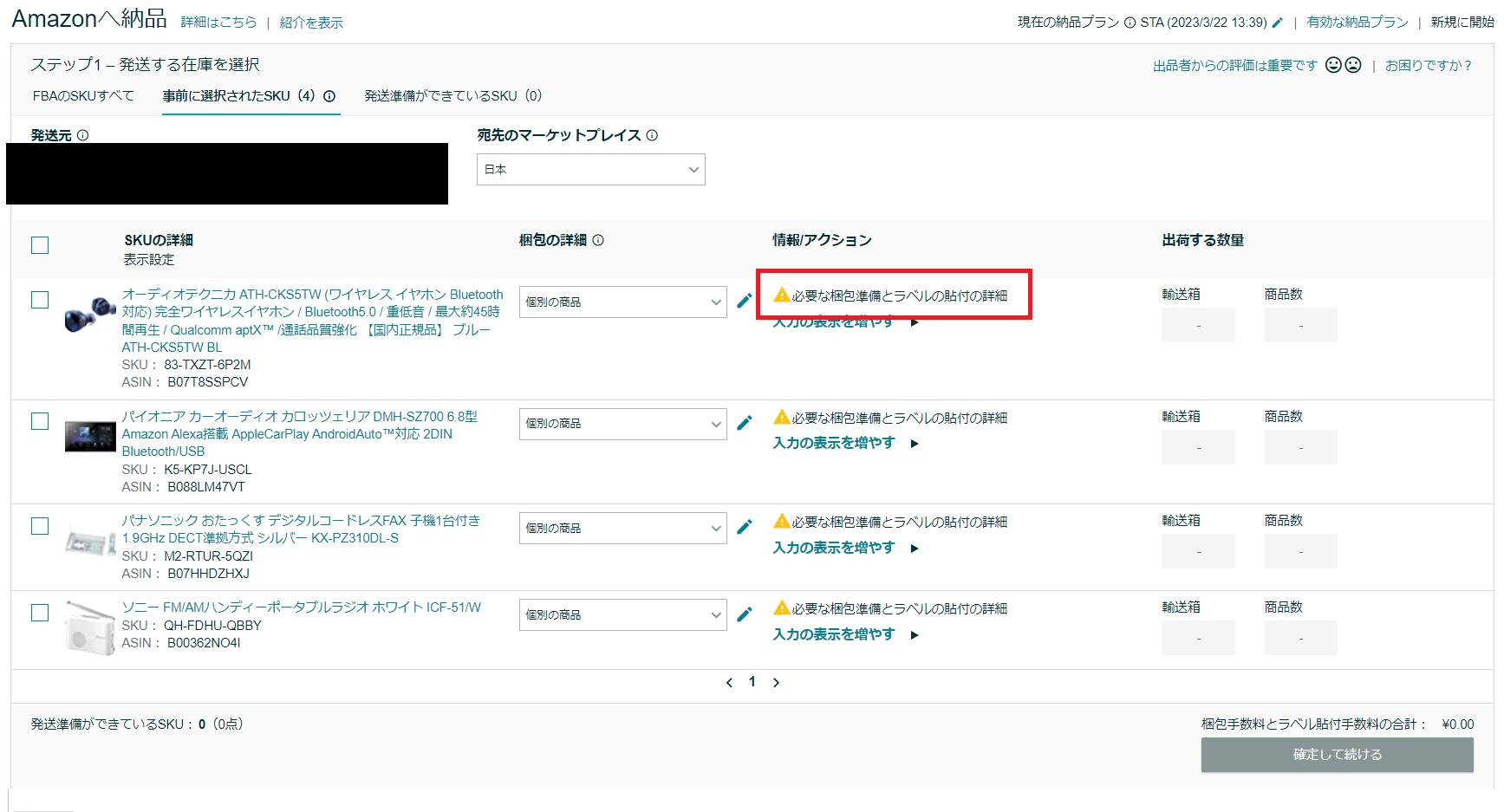
Task: Click the 詳細はこちら link
Action: pos(218,23)
